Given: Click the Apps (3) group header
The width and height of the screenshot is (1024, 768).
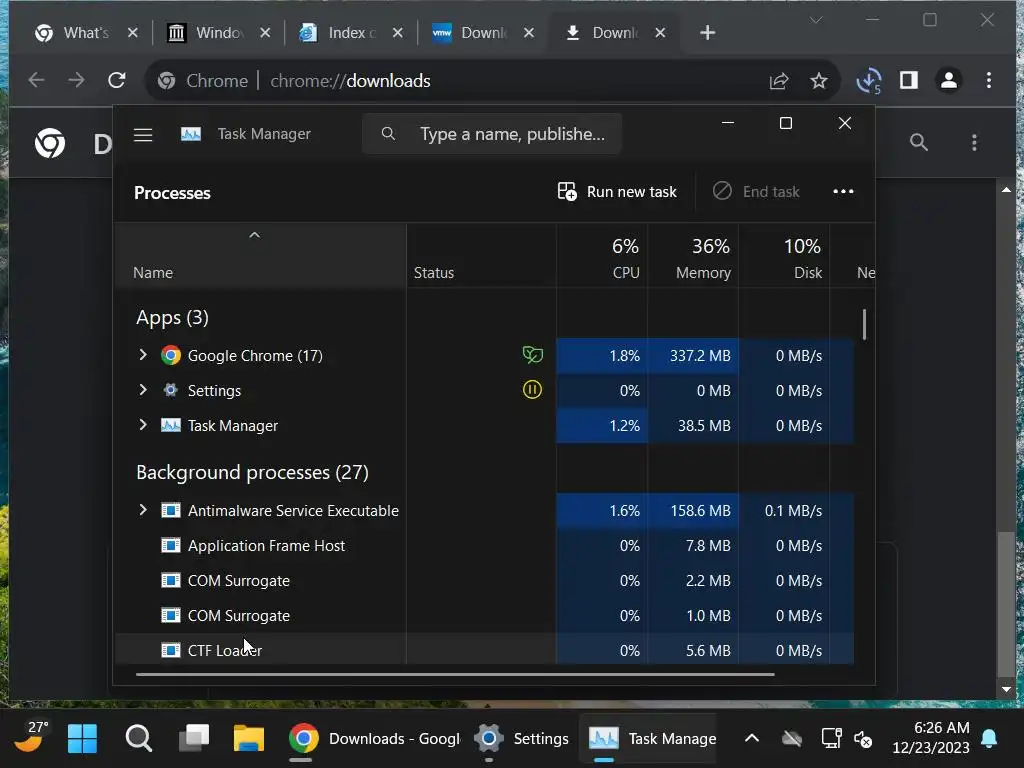Looking at the screenshot, I should [172, 317].
